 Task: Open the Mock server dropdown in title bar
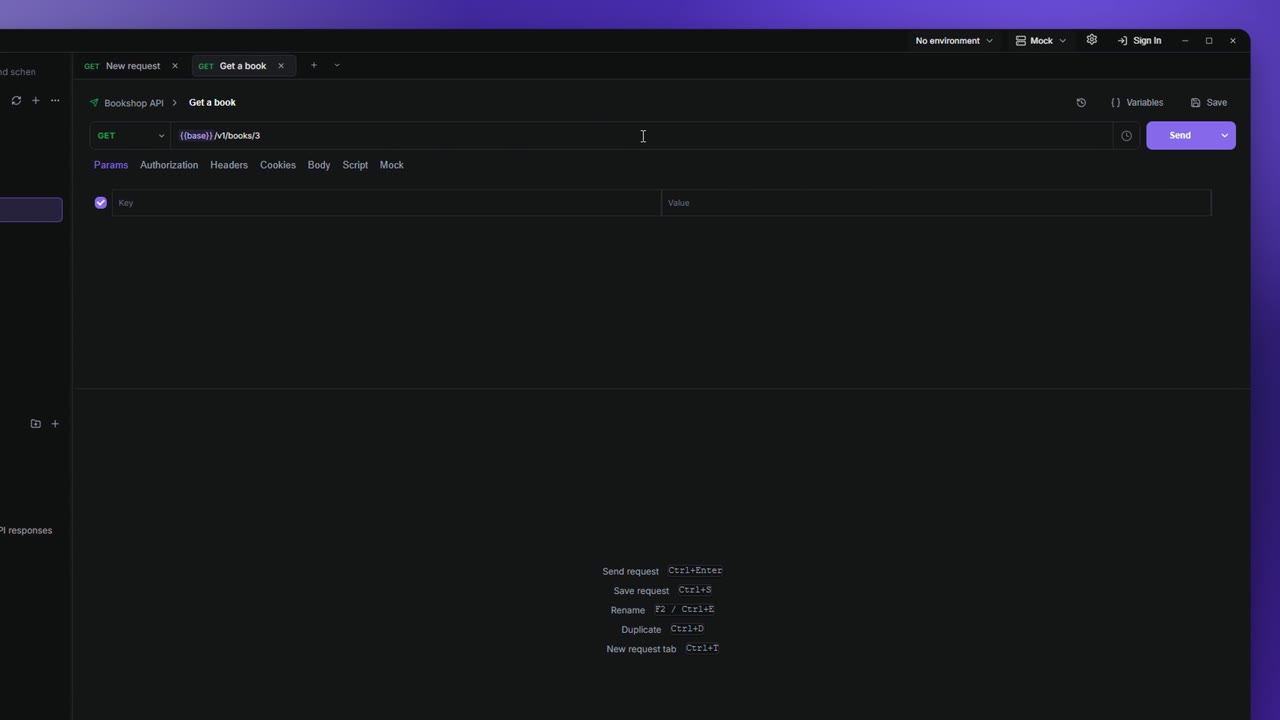pyautogui.click(x=1040, y=41)
